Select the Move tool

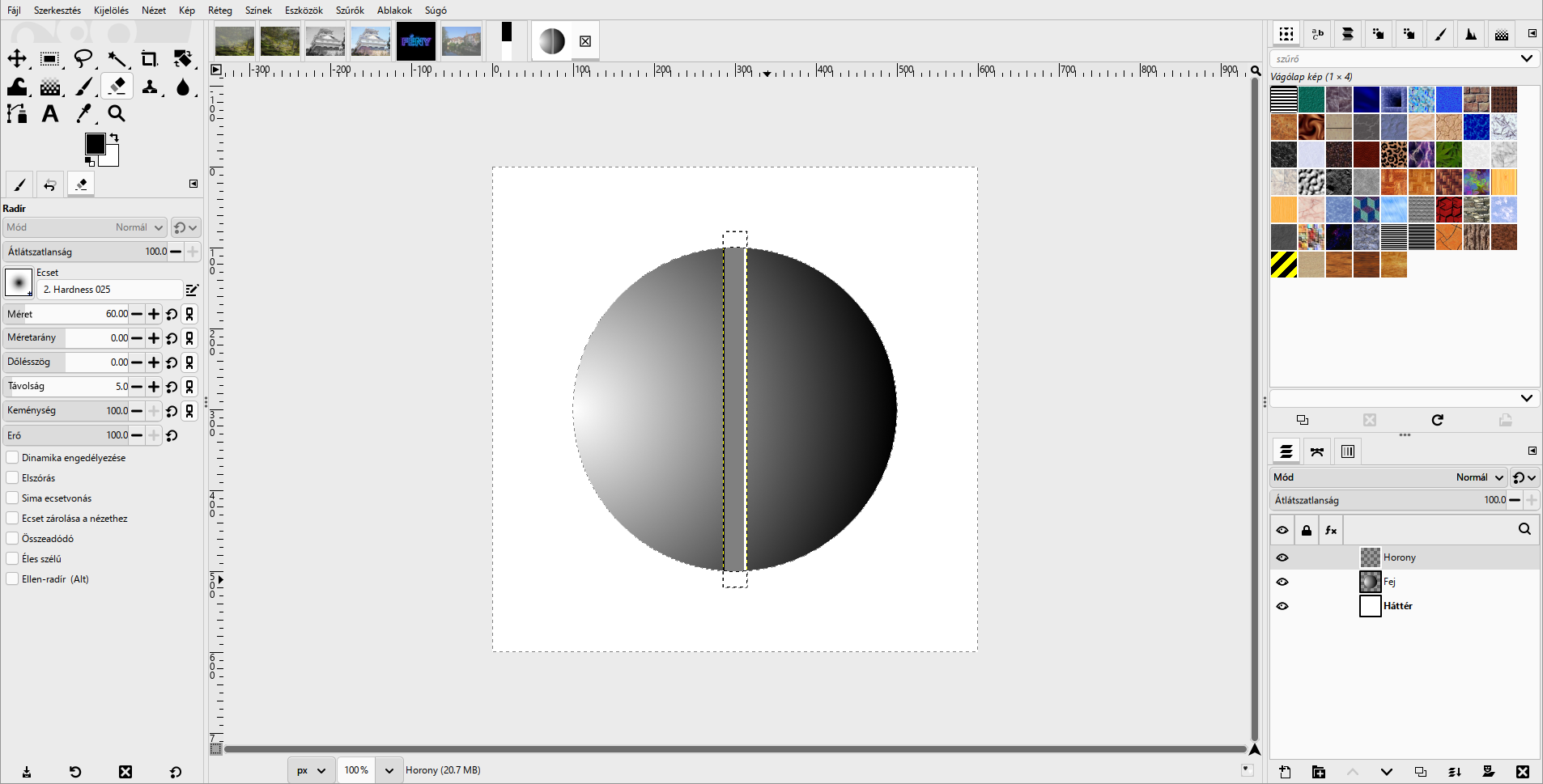point(17,58)
